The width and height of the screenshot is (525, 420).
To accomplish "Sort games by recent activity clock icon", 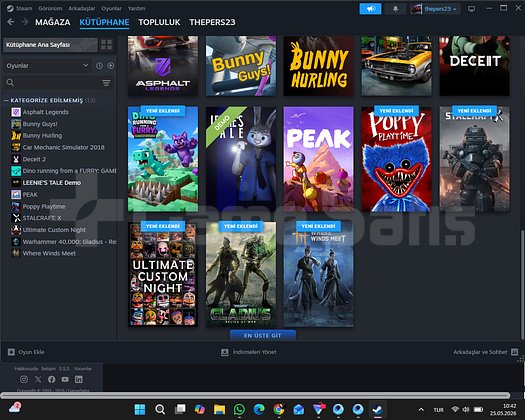I will [99, 66].
